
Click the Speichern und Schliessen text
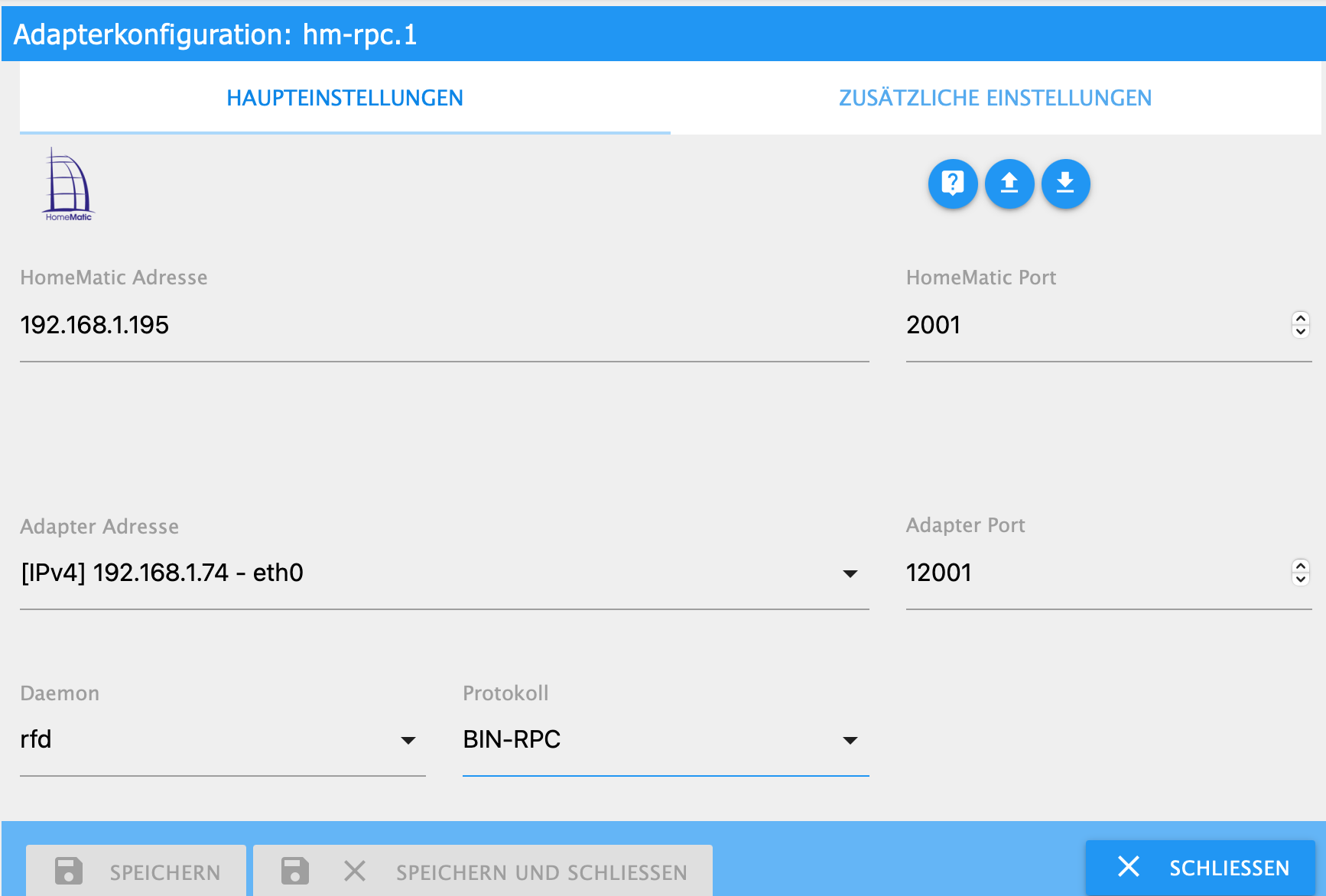(541, 872)
